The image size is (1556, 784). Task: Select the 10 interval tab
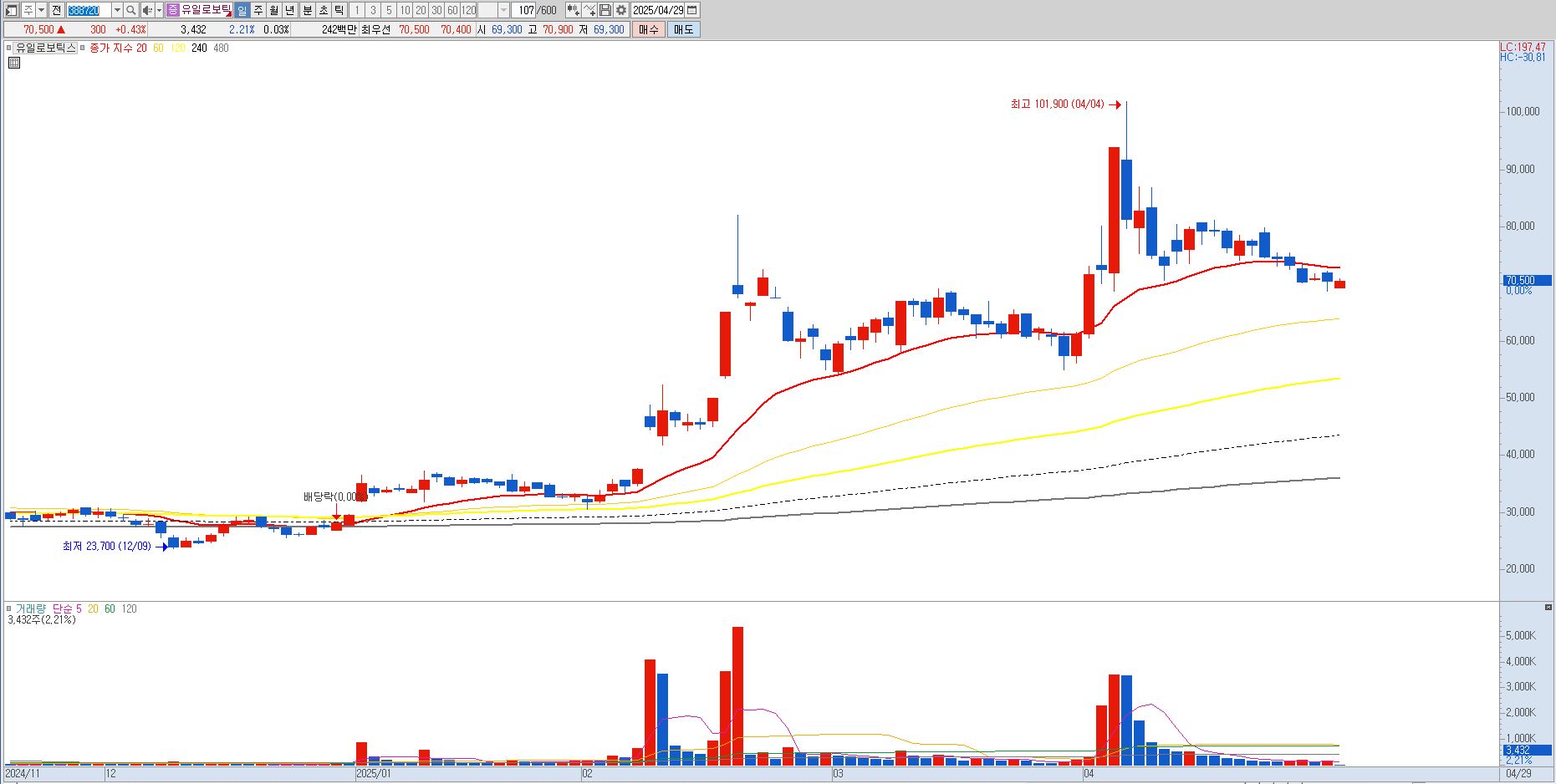click(x=405, y=10)
